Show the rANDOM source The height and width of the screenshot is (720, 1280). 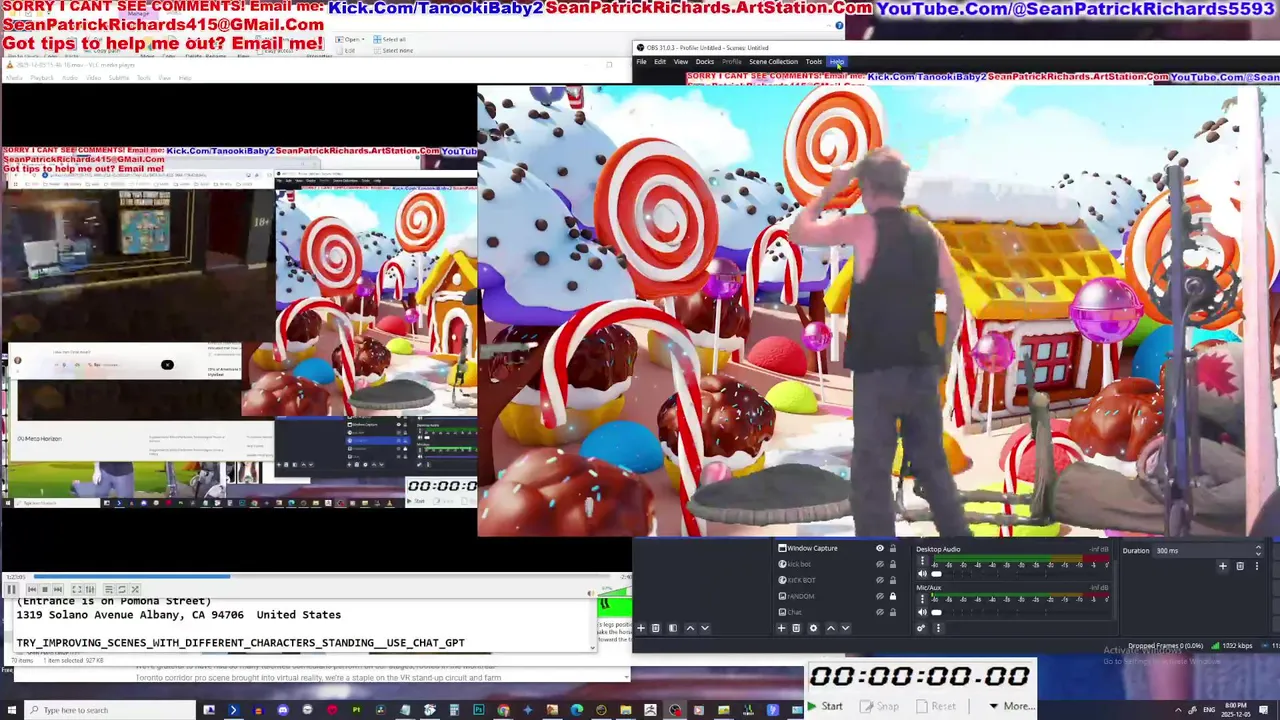point(880,596)
